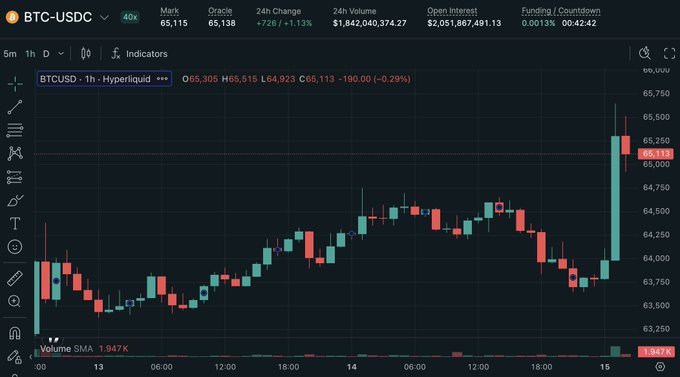
Task: Toggle lock all drawing tools
Action: (x=14, y=357)
